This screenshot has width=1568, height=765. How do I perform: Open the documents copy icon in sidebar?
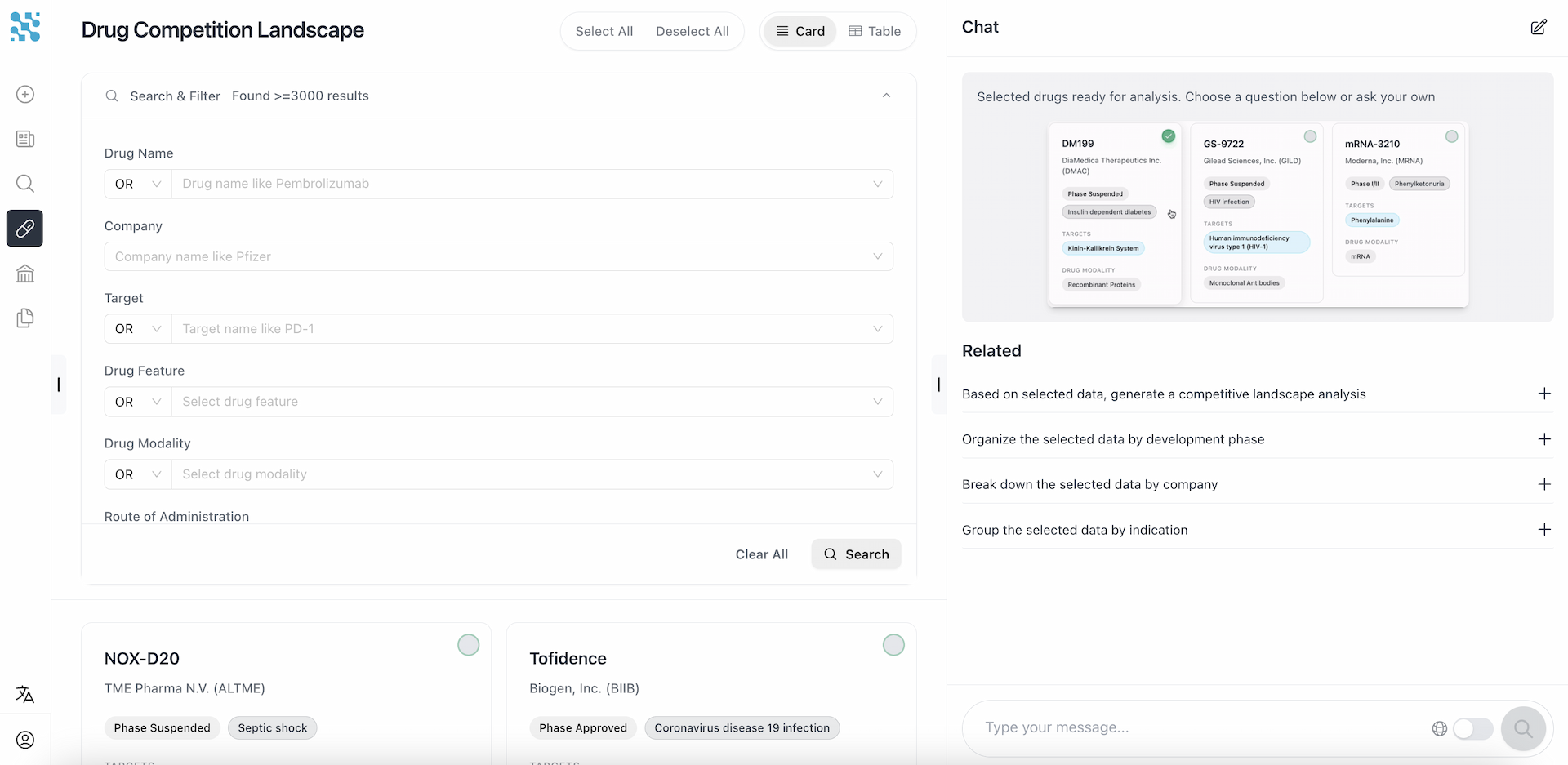coord(25,318)
